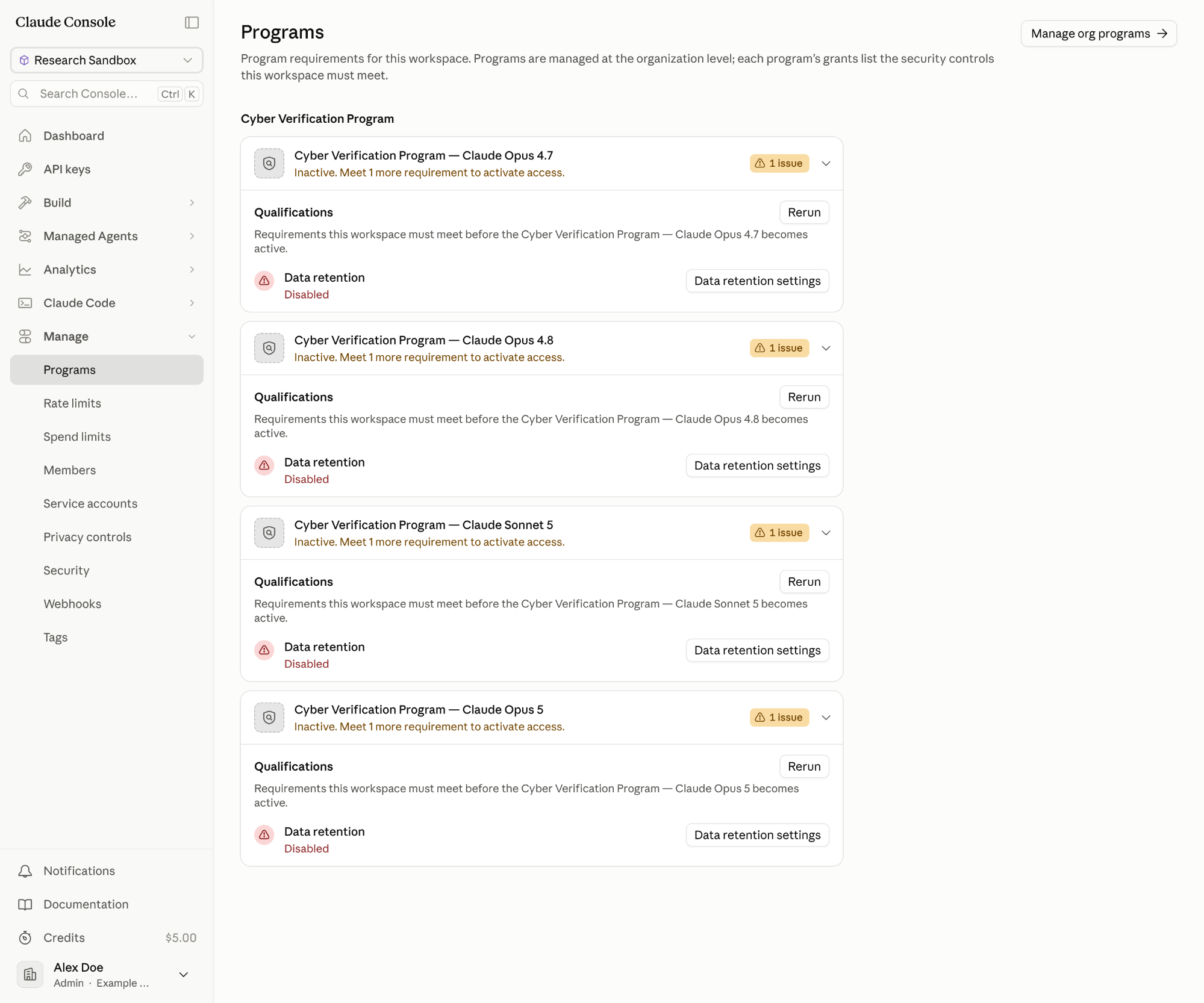Click the Notifications bell icon
1204x1003 pixels.
25,871
